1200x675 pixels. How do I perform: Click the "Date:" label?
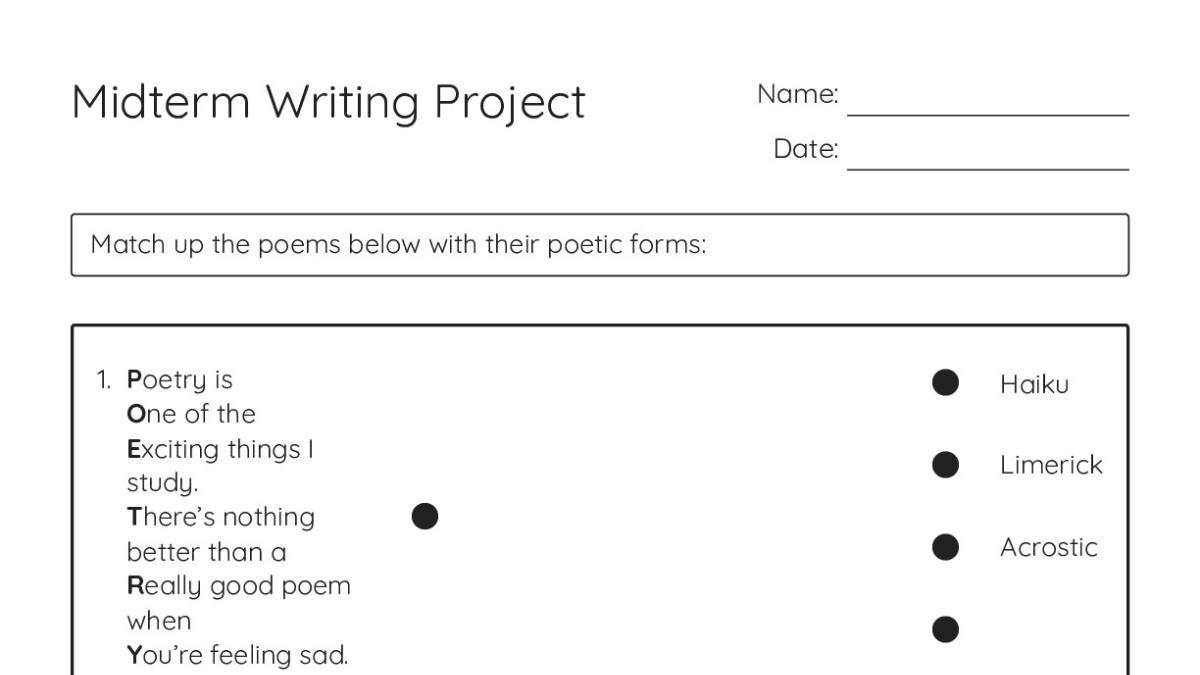806,150
